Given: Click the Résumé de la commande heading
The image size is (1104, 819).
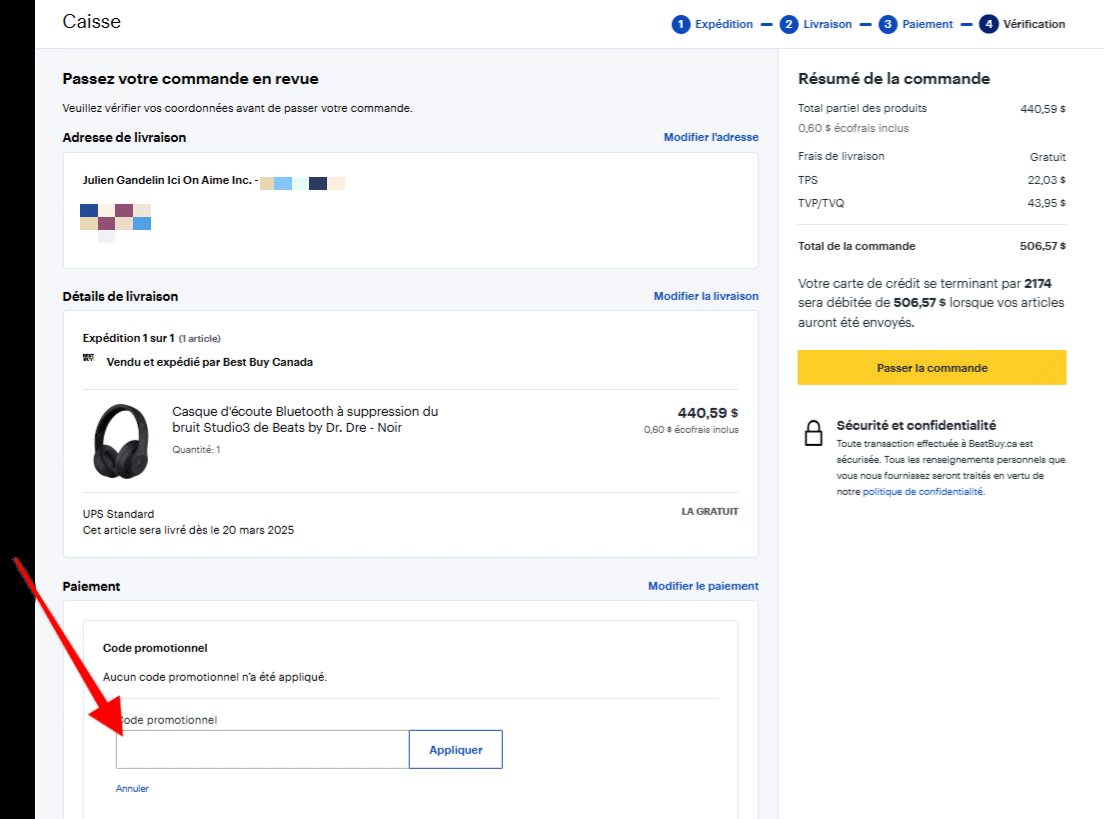Looking at the screenshot, I should click(x=893, y=79).
